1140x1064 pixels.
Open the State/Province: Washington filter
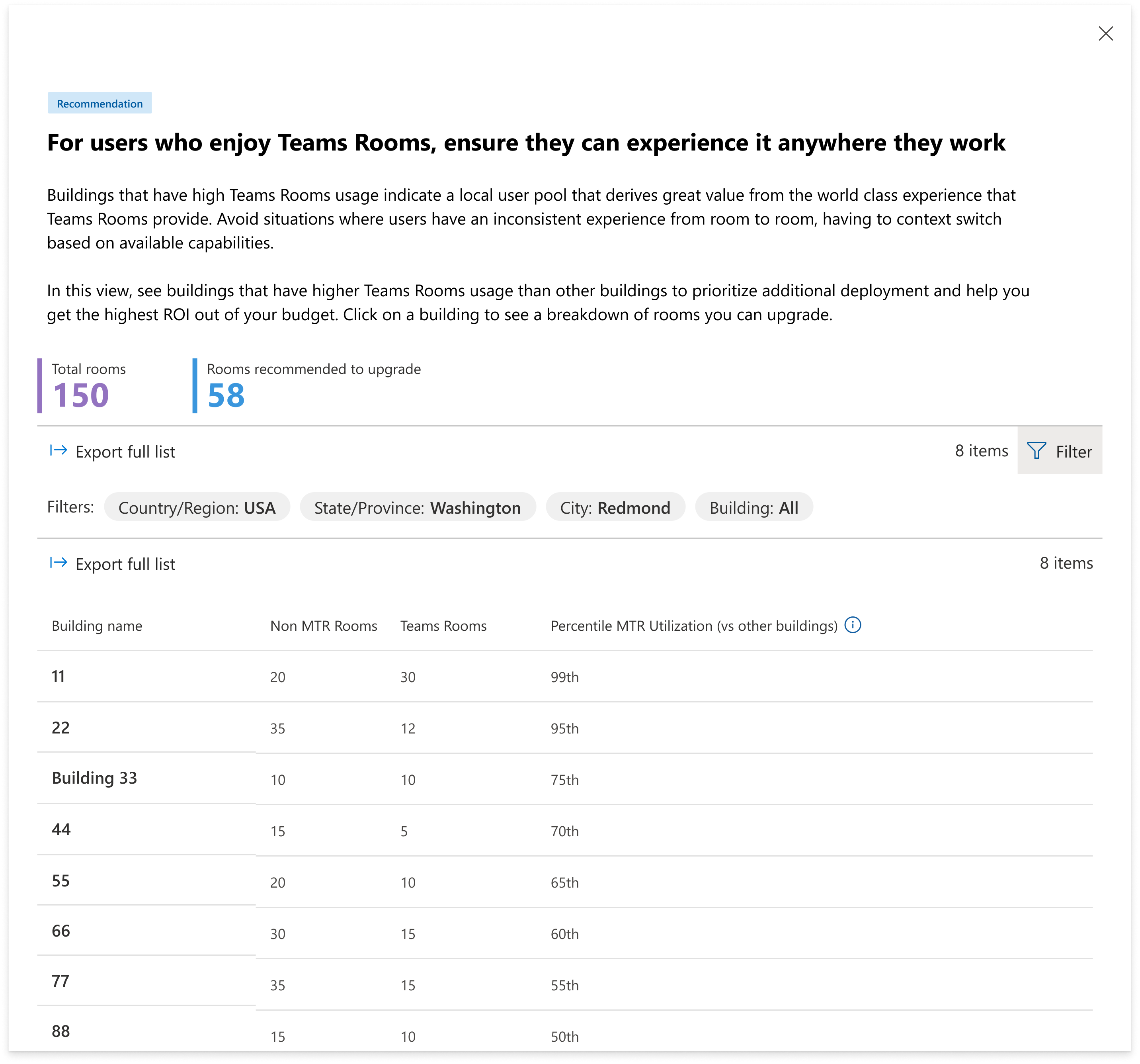417,508
